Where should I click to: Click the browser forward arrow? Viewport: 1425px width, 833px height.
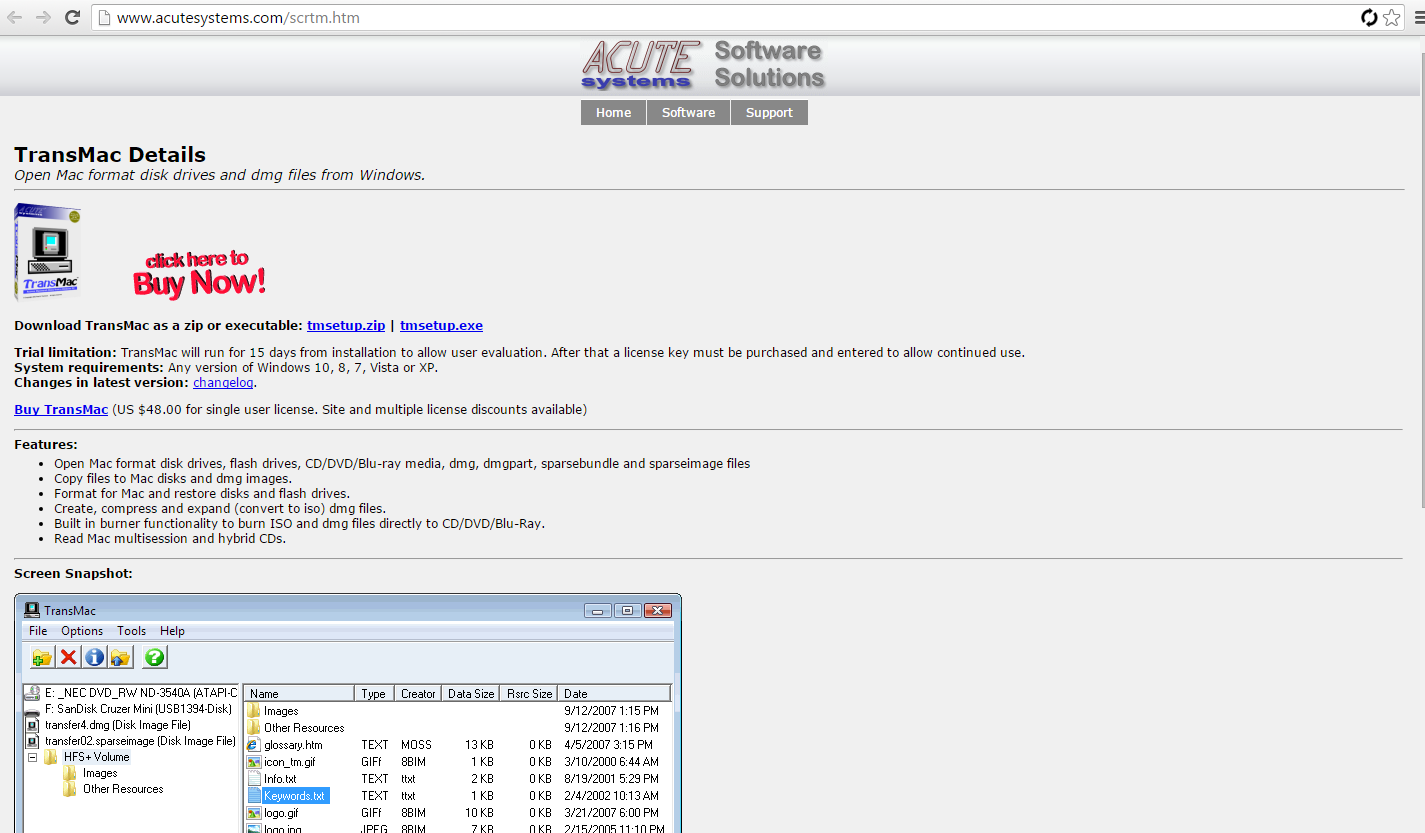click(43, 17)
